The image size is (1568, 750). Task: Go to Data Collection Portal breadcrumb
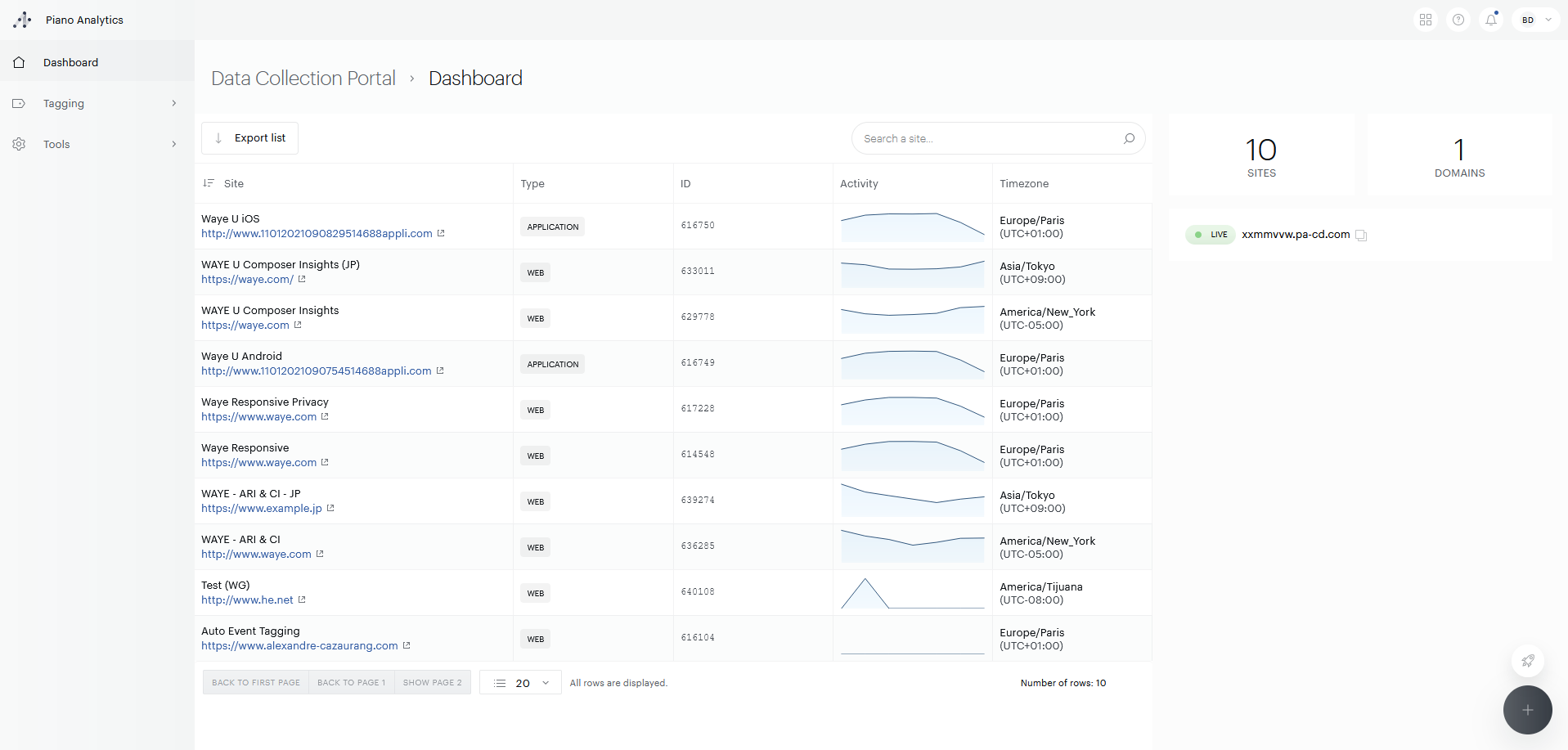303,79
